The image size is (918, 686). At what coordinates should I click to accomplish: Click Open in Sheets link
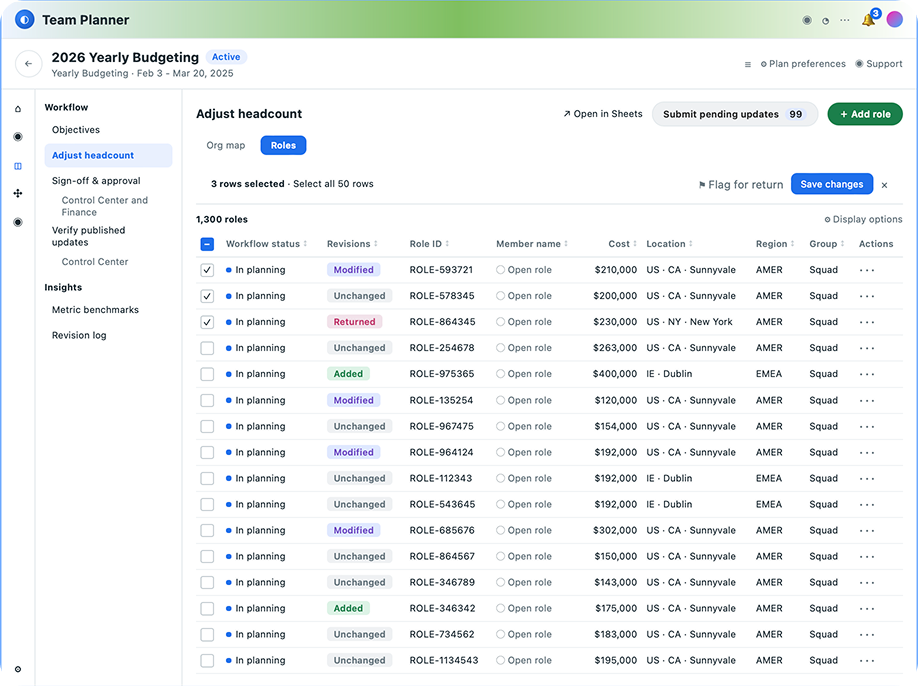(602, 114)
